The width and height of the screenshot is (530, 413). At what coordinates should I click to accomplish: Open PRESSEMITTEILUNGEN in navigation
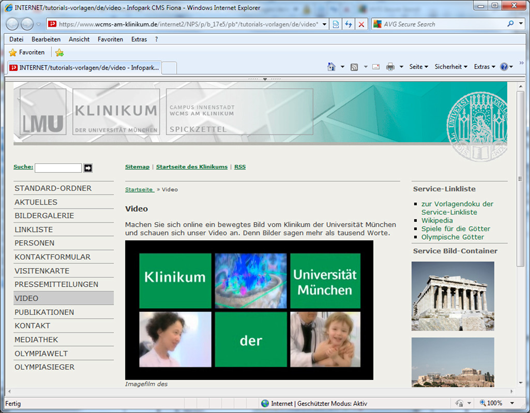tap(64, 284)
